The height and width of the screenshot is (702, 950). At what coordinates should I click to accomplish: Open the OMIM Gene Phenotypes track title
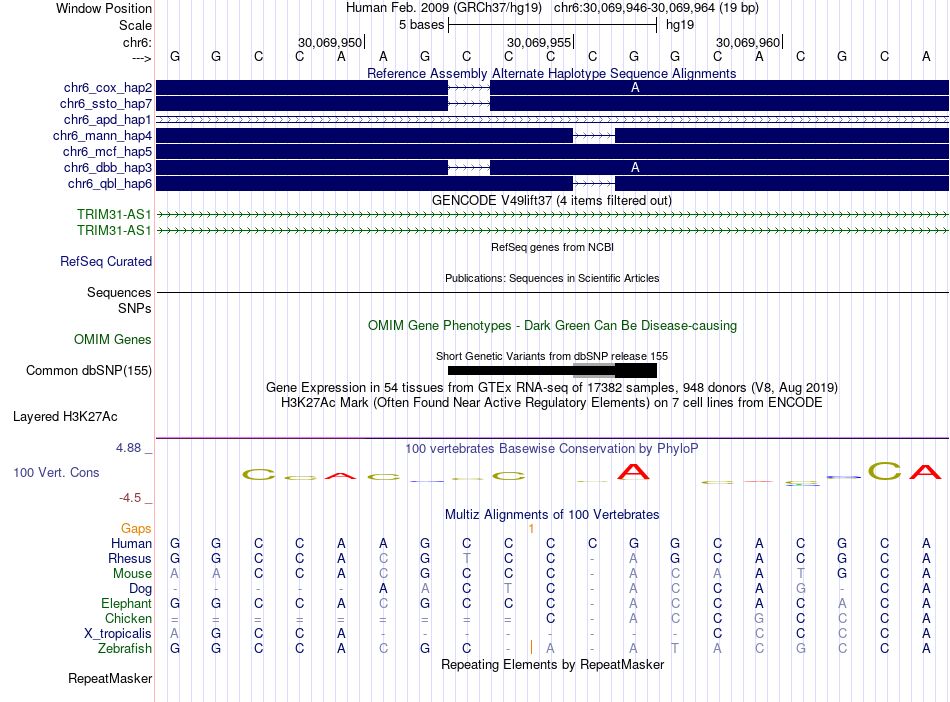point(552,325)
